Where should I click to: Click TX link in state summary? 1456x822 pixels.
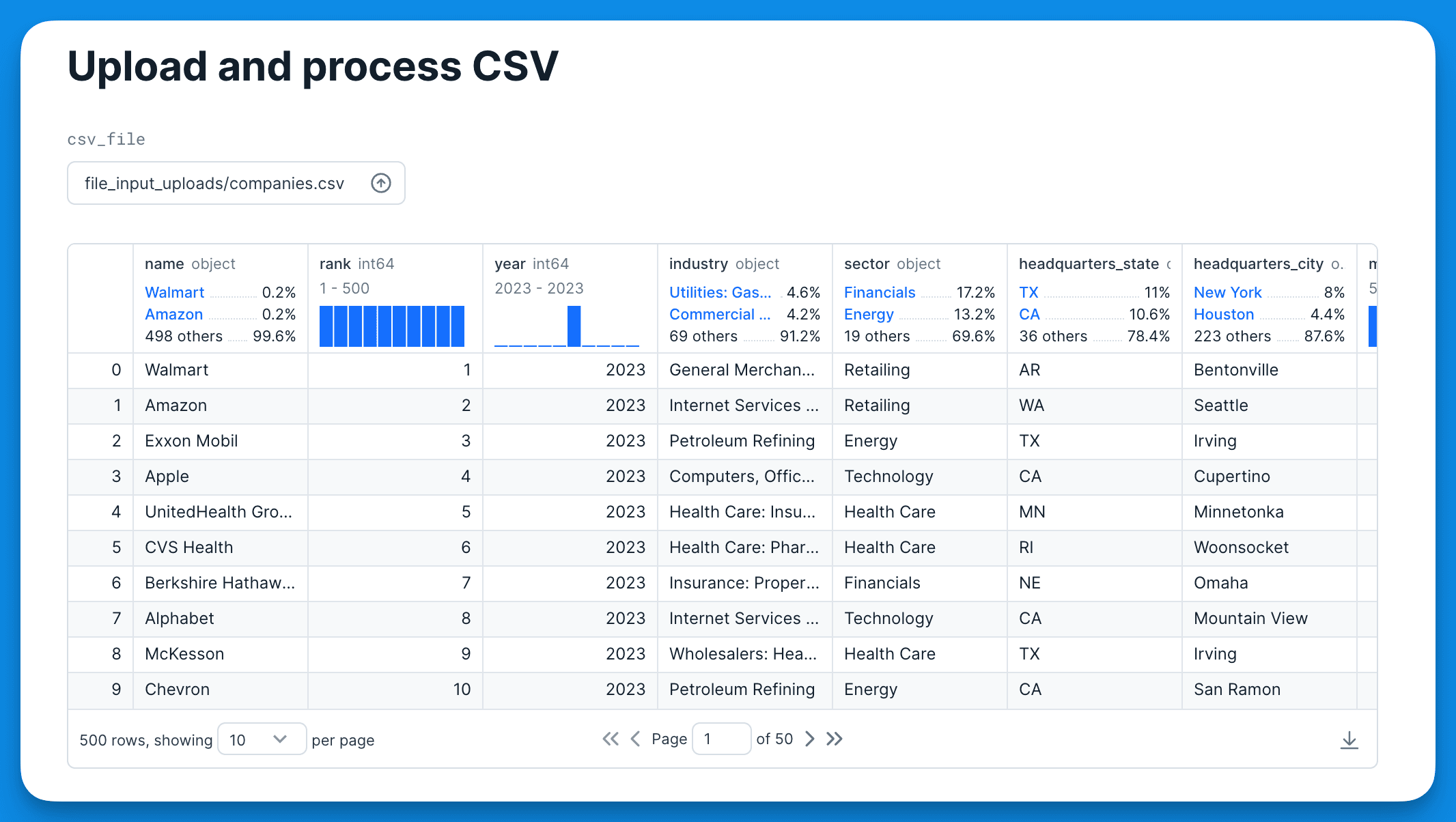click(1028, 292)
